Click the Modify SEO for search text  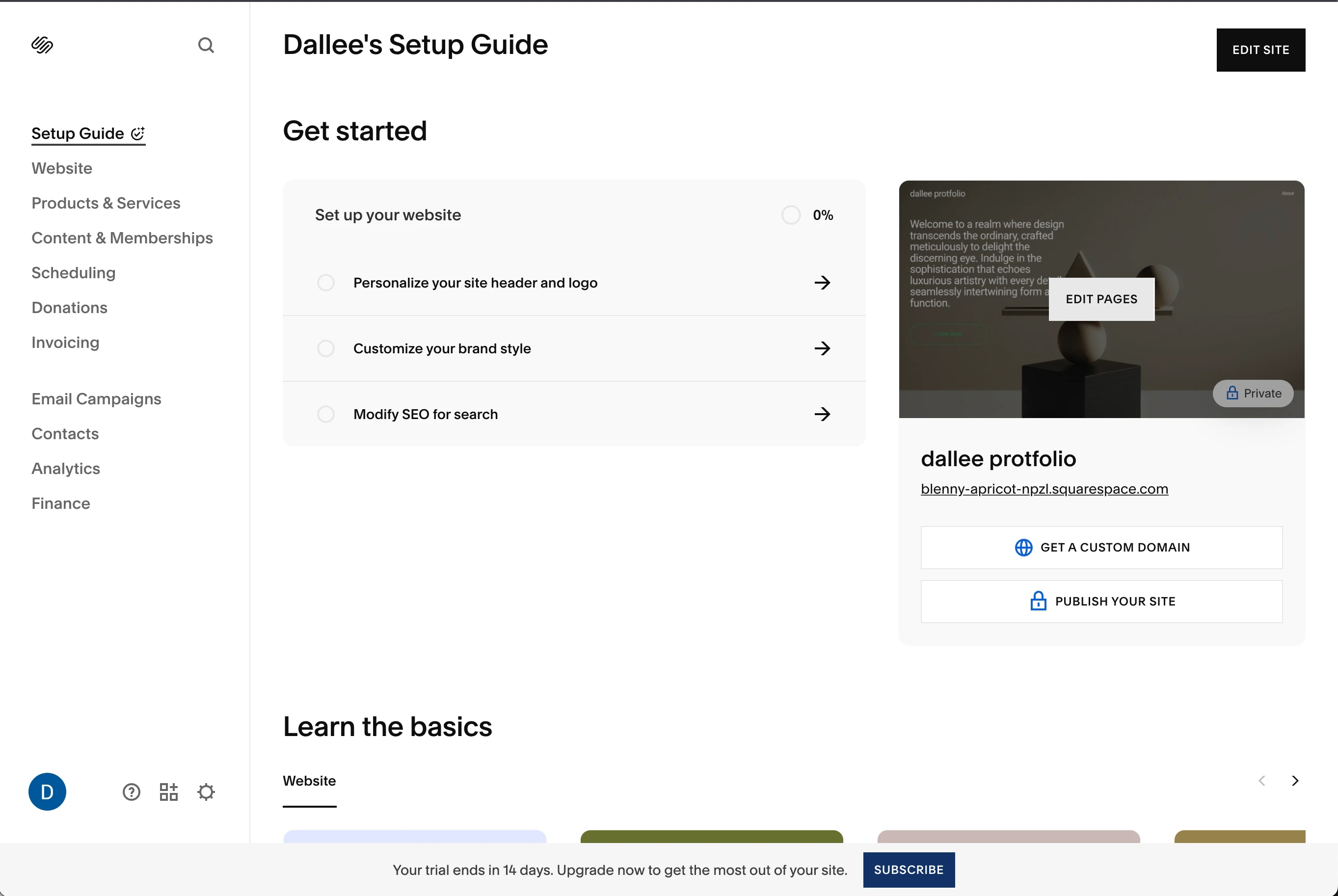coord(425,414)
